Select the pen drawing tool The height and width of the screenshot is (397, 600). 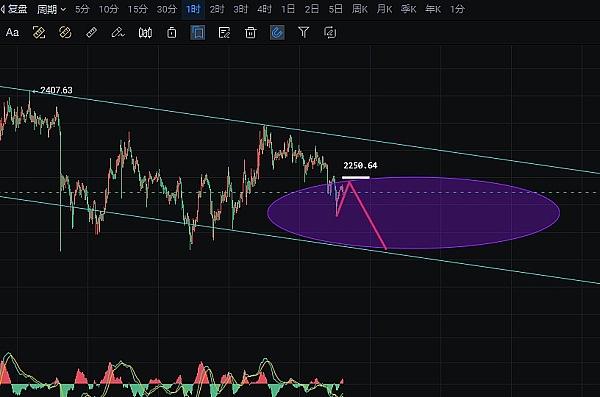click(117, 33)
